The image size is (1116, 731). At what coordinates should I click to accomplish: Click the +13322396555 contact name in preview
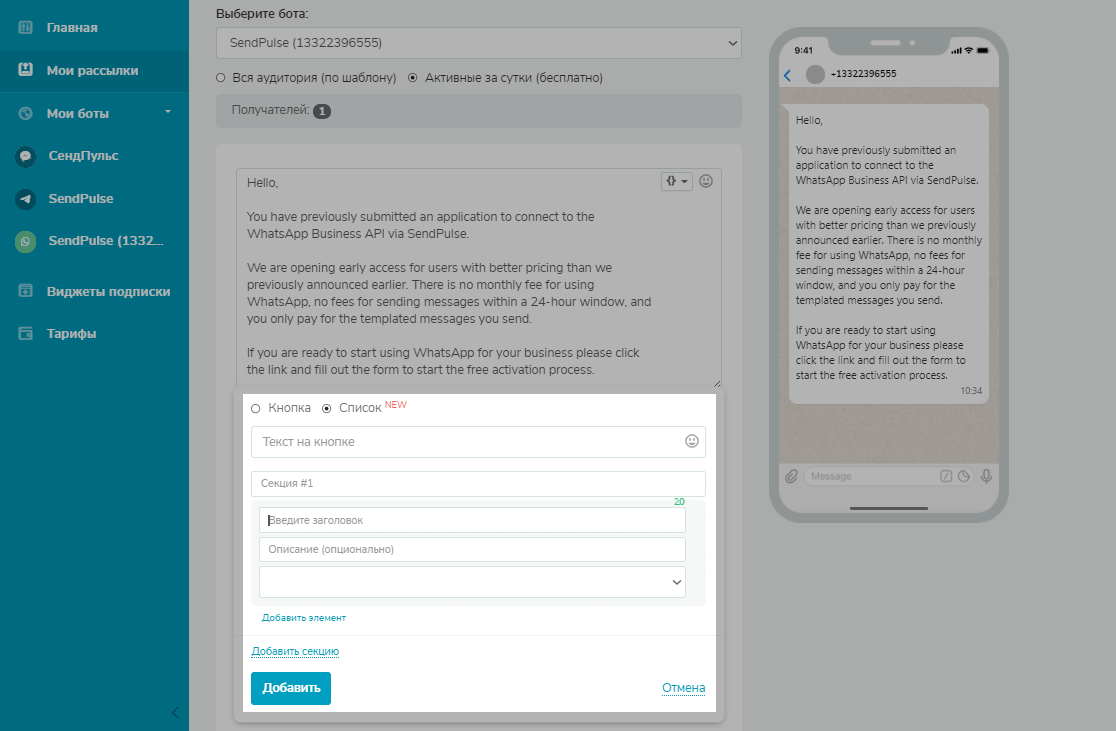click(863, 74)
